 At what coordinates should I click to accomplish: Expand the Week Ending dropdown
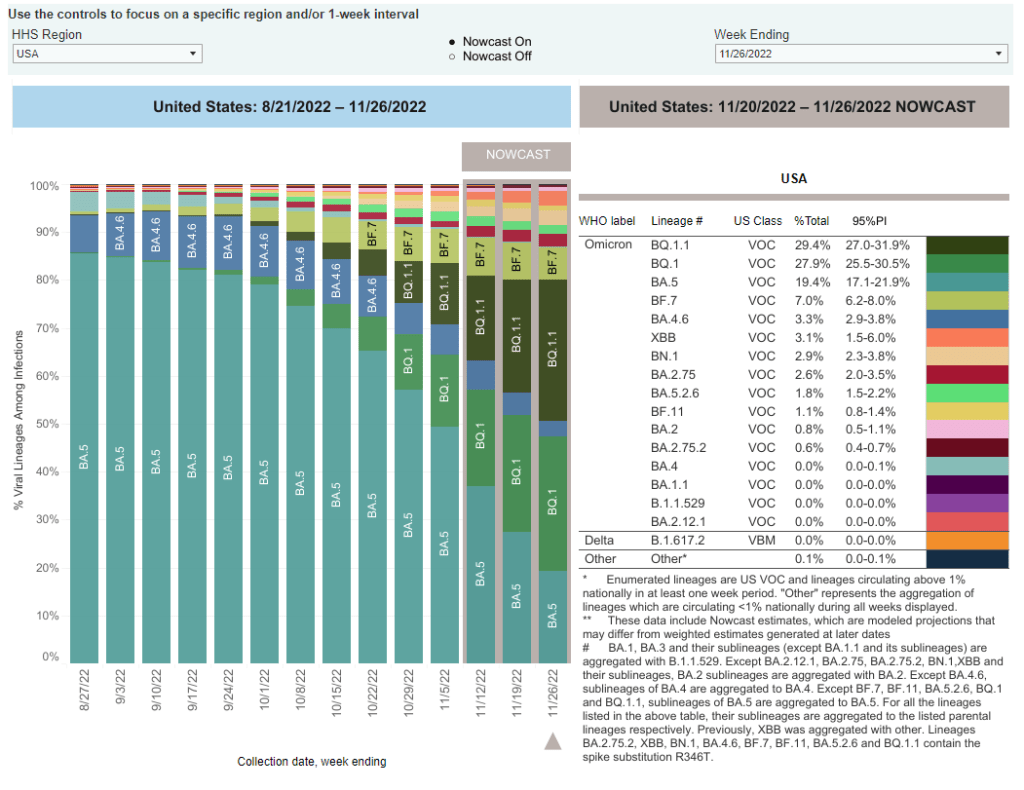click(x=861, y=54)
